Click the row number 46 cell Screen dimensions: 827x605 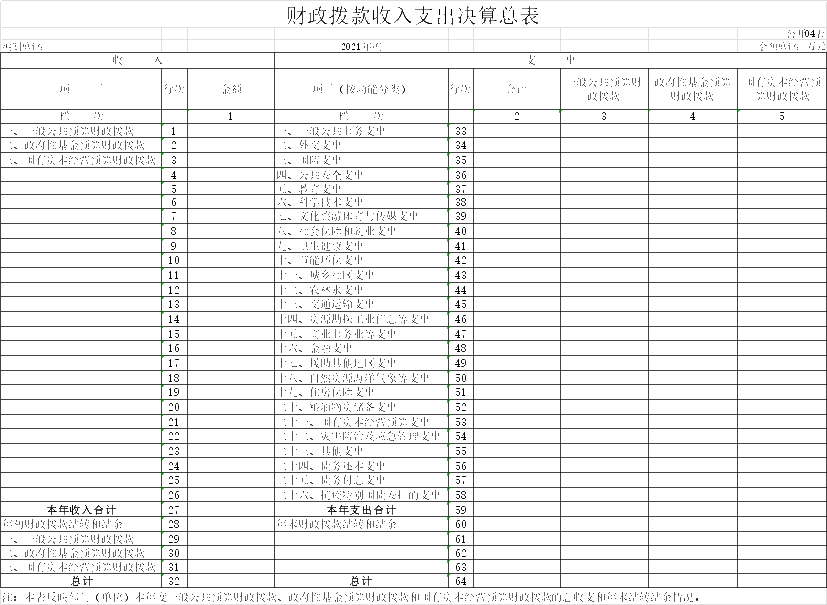click(461, 318)
